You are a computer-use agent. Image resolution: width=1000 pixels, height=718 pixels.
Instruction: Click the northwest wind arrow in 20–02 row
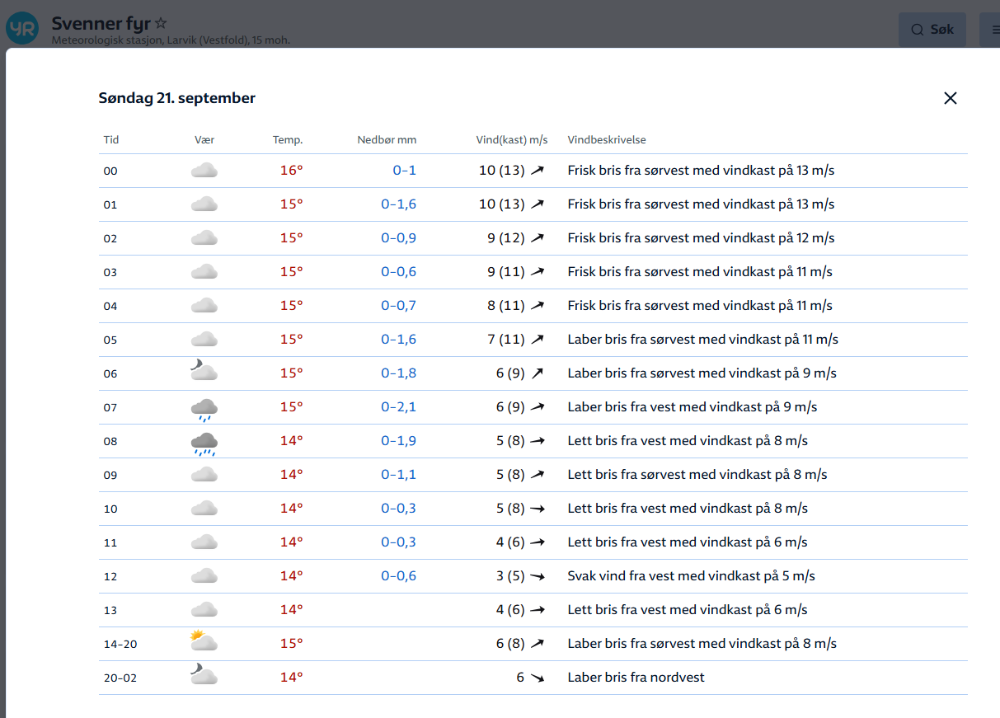pos(538,678)
